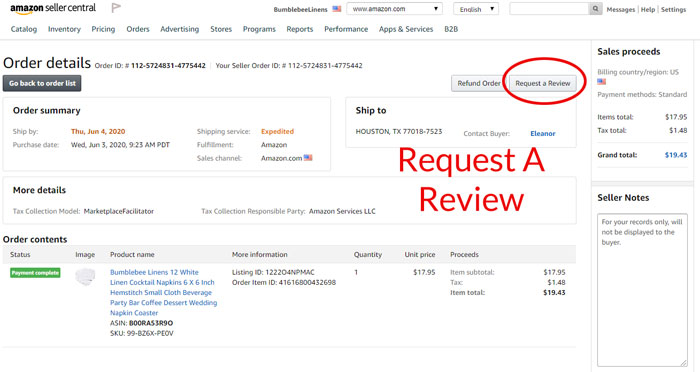Click the BumblebeeLinens account name
This screenshot has width=700, height=372.
300,9
